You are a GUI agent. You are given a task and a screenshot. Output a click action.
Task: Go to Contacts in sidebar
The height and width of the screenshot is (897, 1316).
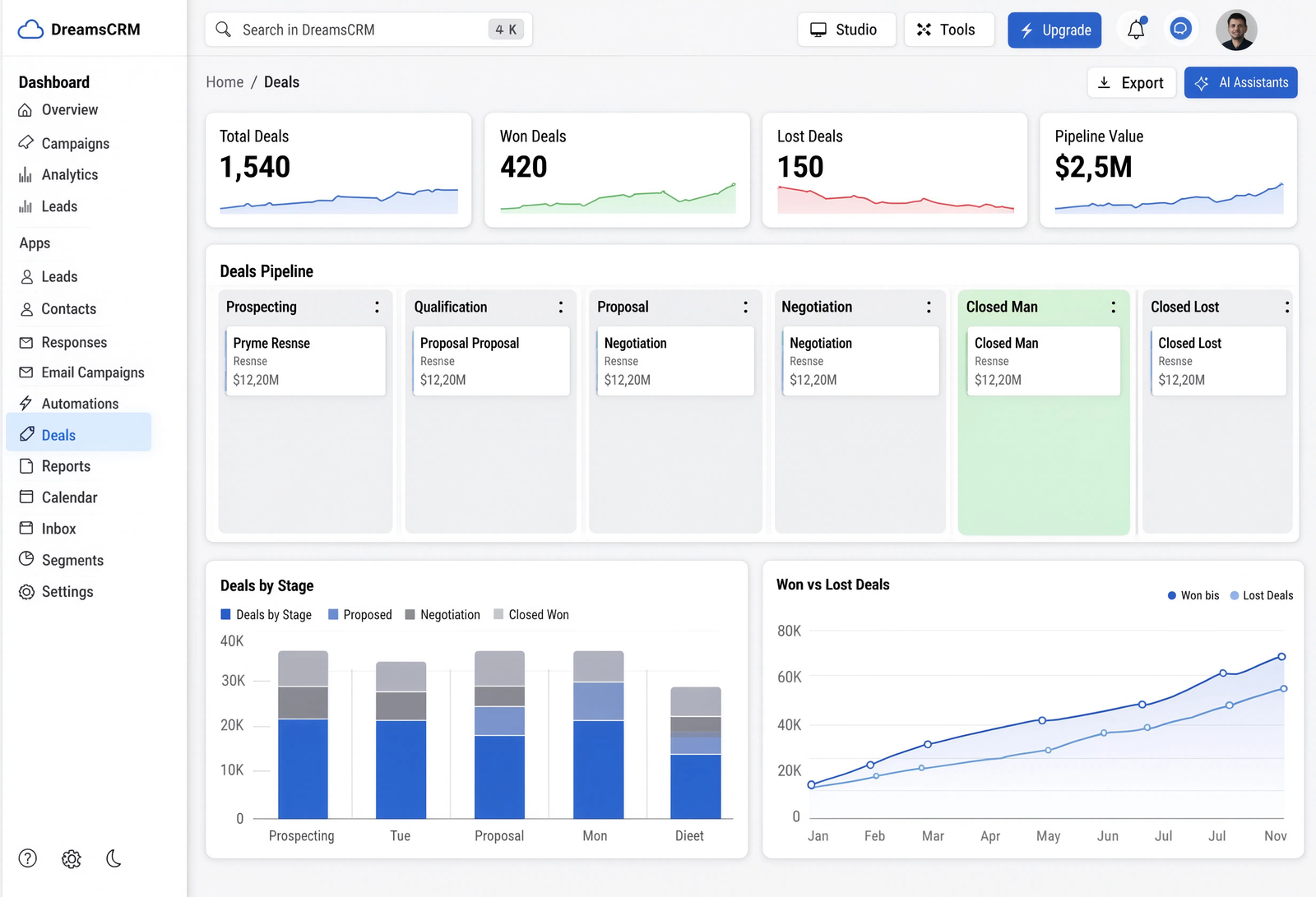tap(69, 309)
